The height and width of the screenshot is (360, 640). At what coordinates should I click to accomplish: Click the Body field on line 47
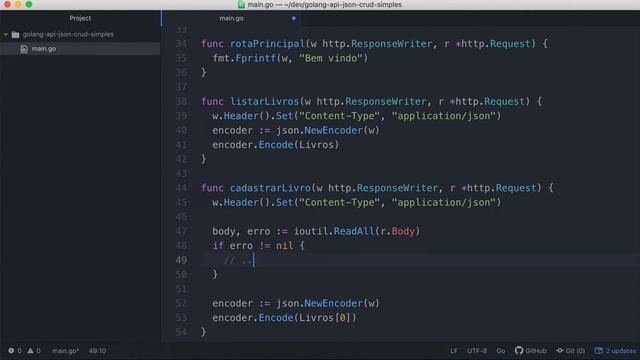[403, 231]
